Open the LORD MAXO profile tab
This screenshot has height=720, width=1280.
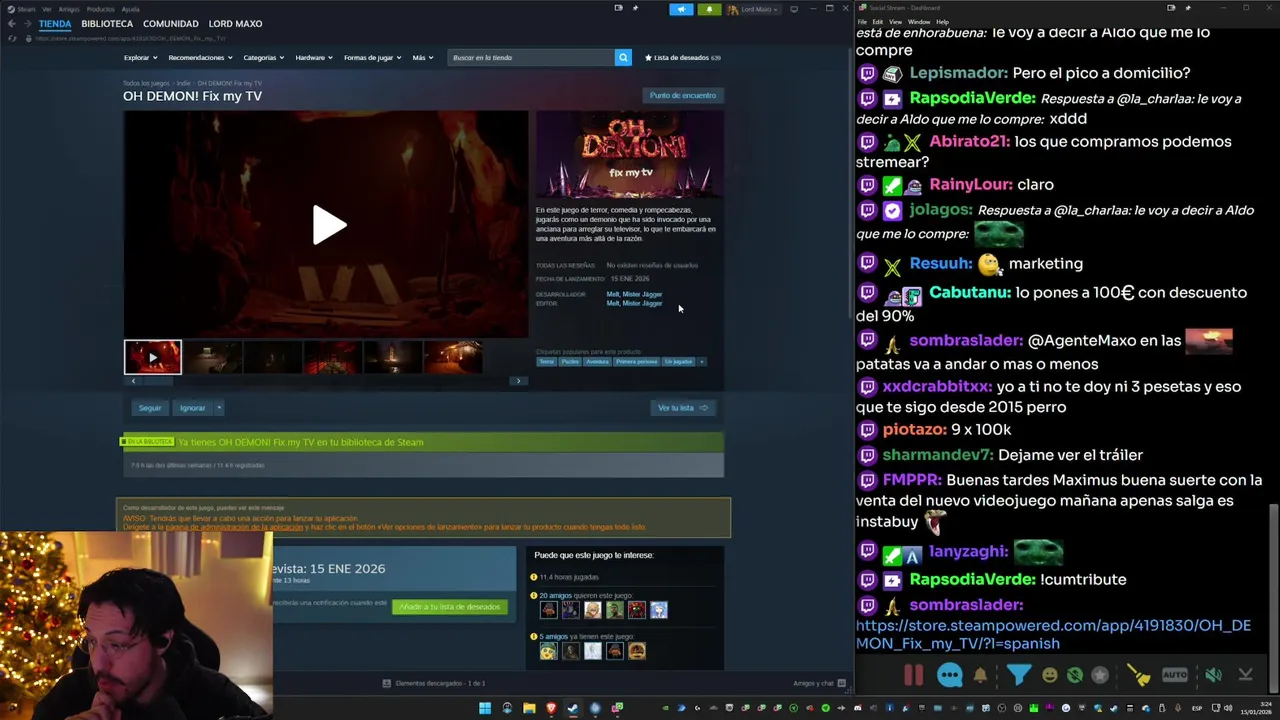tap(235, 24)
